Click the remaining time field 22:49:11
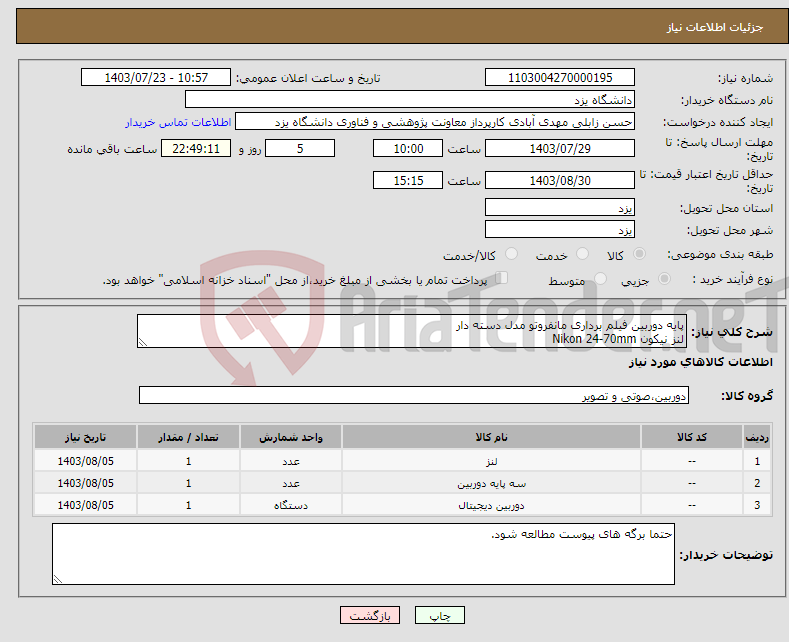The width and height of the screenshot is (789, 642). point(196,148)
